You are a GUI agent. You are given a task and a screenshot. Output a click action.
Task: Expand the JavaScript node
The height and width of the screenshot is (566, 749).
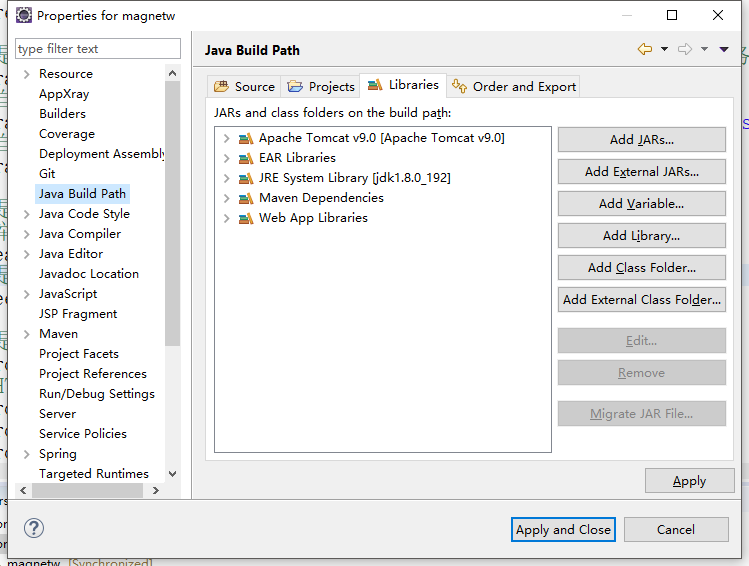[27, 294]
